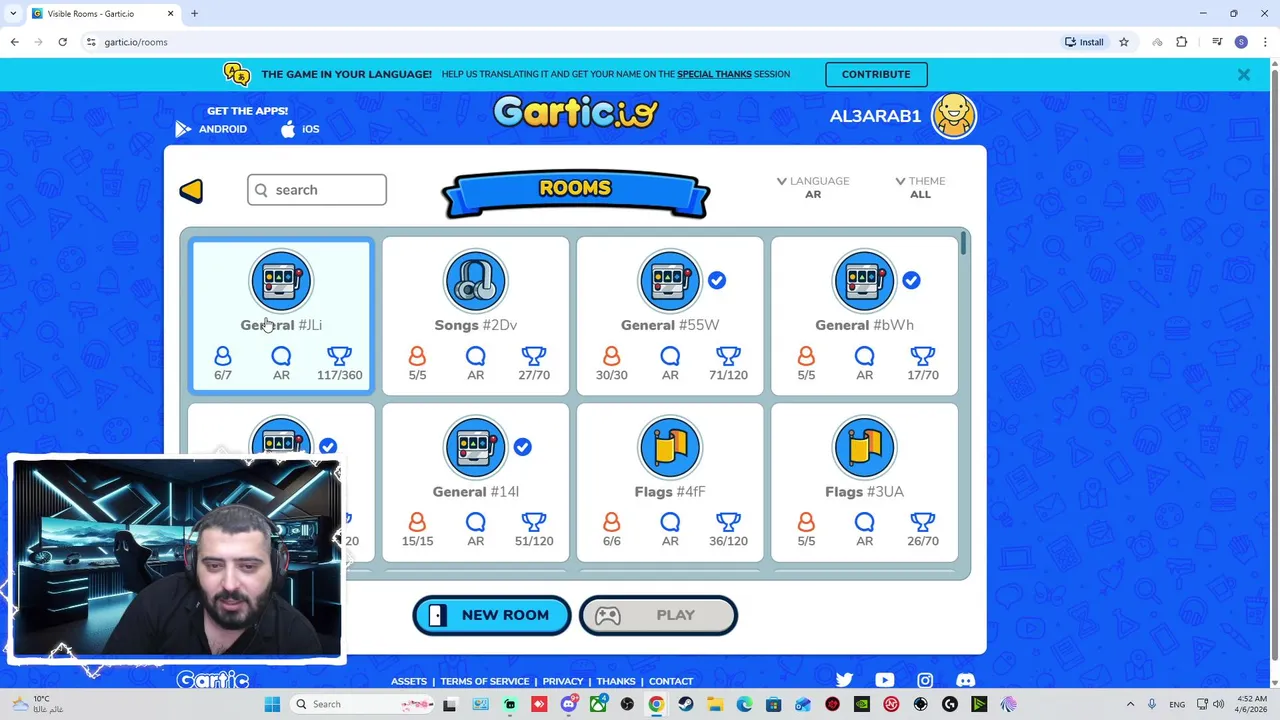Click the players count 15/15 in General #14I
Screen dimensions: 1280x720
click(x=417, y=541)
